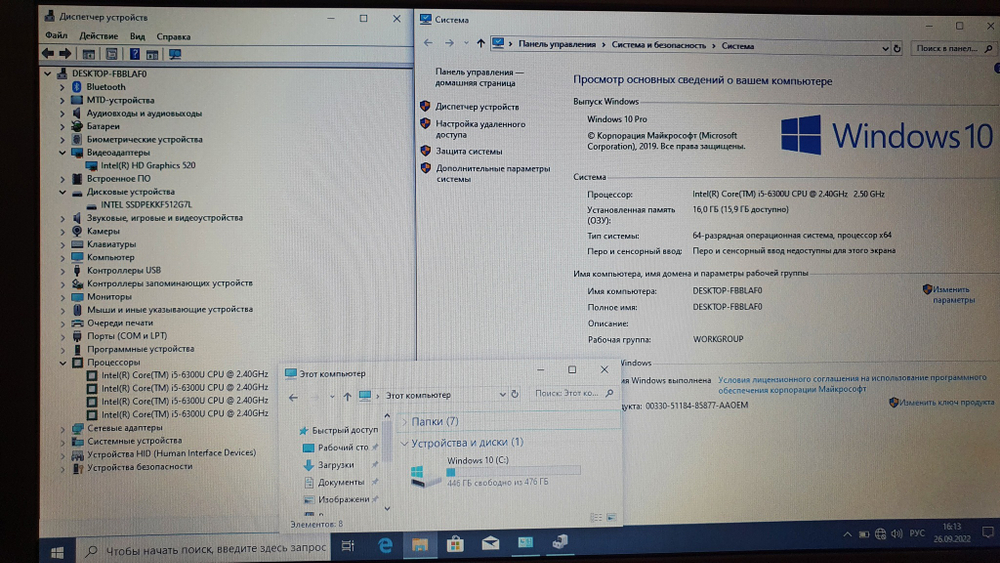Expand the Сетевые адаптеры category
Viewport: 1000px width, 563px height.
pos(62,428)
